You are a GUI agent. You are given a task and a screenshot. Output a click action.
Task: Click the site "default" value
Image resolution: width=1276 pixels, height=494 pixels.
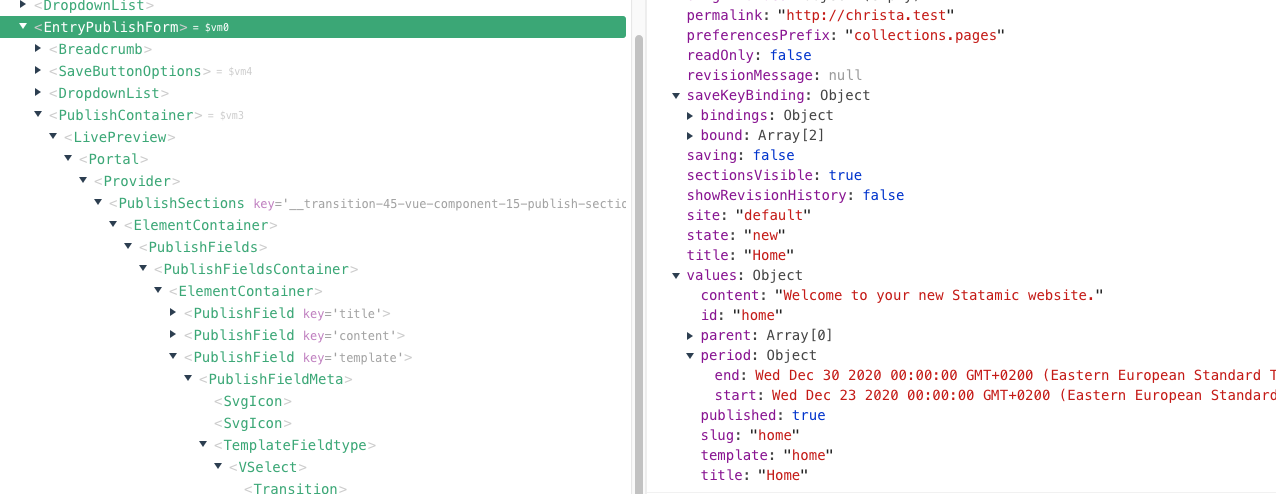(773, 215)
